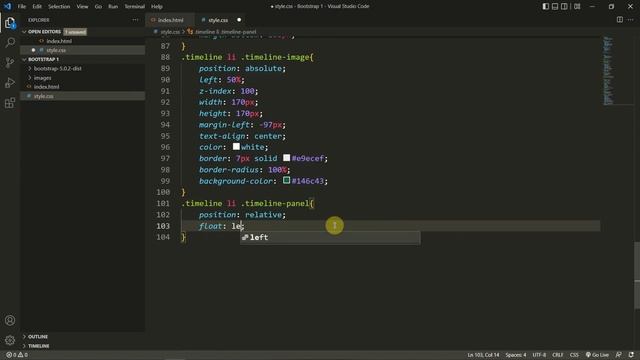This screenshot has height=360, width=640.
Task: Open editor more actions ellipsis
Action: coord(631,20)
